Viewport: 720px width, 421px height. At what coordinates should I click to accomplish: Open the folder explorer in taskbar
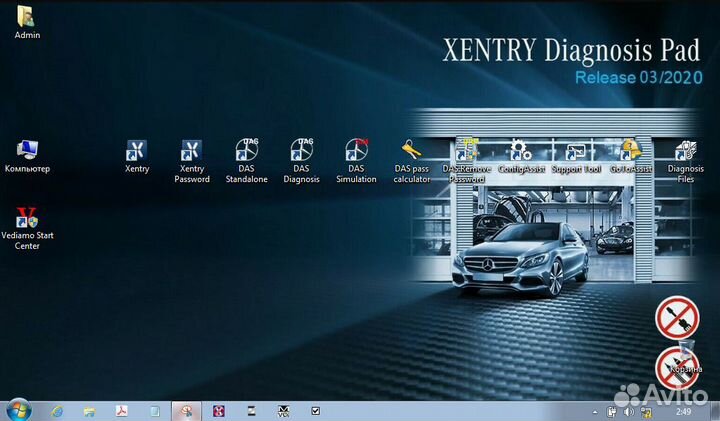tap(90, 411)
